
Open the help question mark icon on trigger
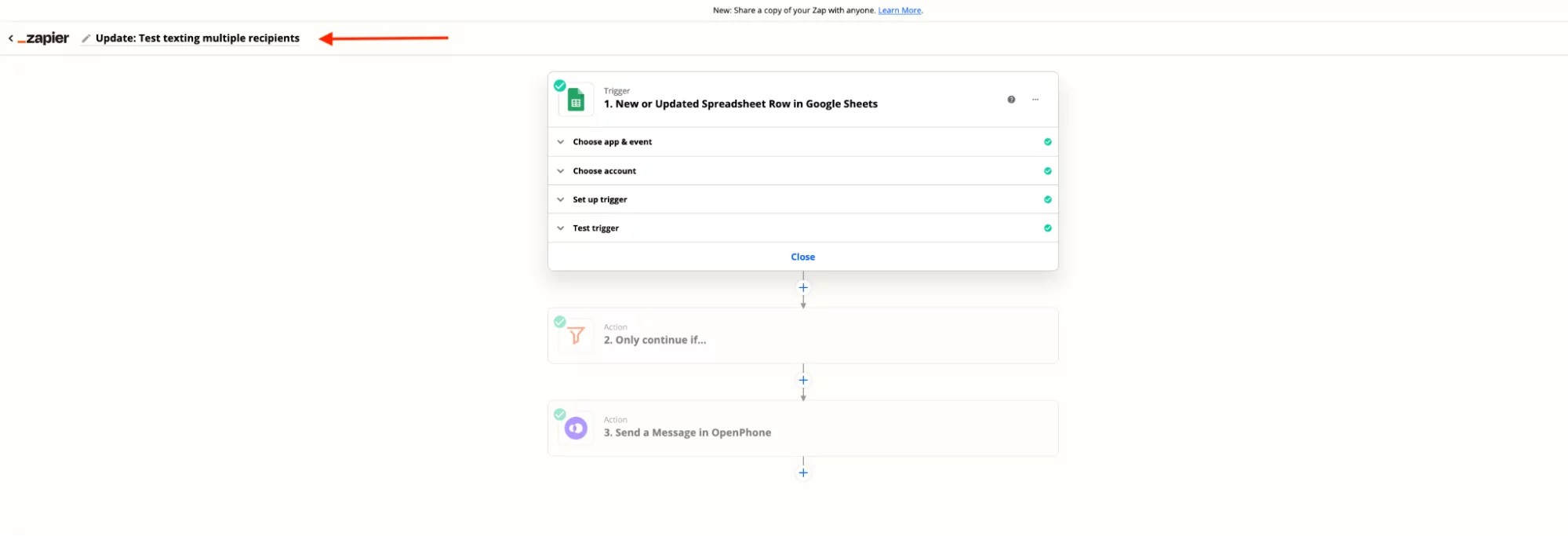click(1011, 100)
